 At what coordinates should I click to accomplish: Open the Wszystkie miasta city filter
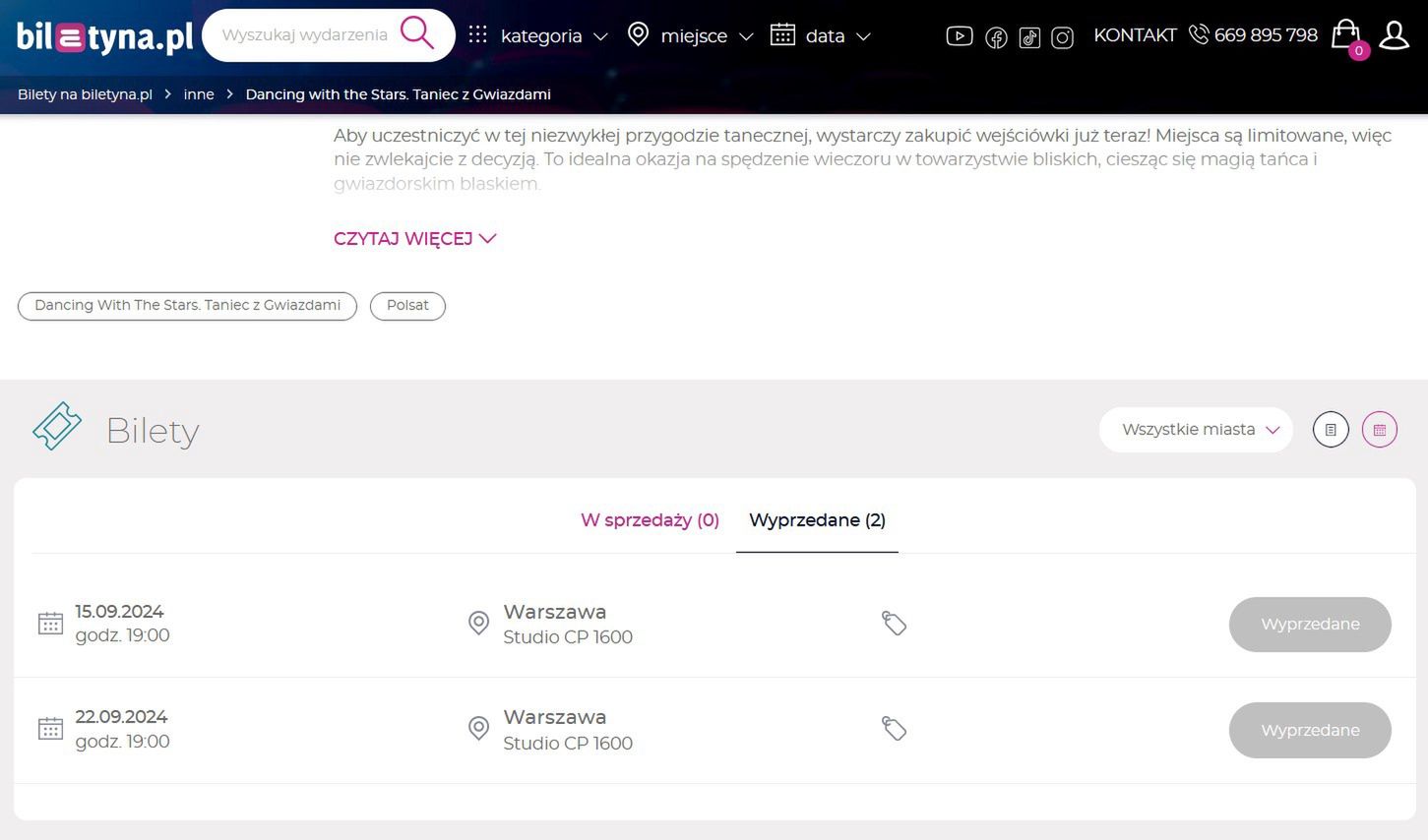[1196, 430]
